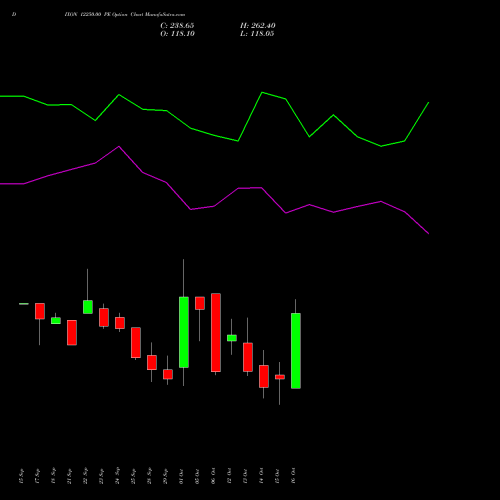
Task: Click the thin red candle above 15 Oct
Action: pos(280,377)
